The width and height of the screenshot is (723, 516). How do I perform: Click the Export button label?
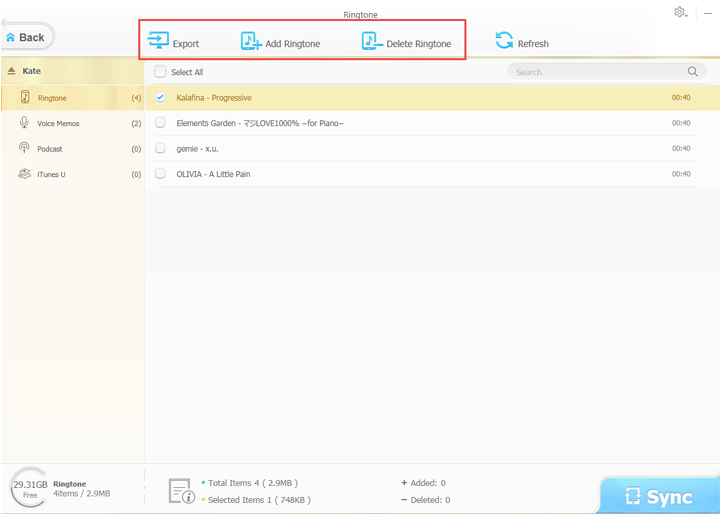coord(186,44)
